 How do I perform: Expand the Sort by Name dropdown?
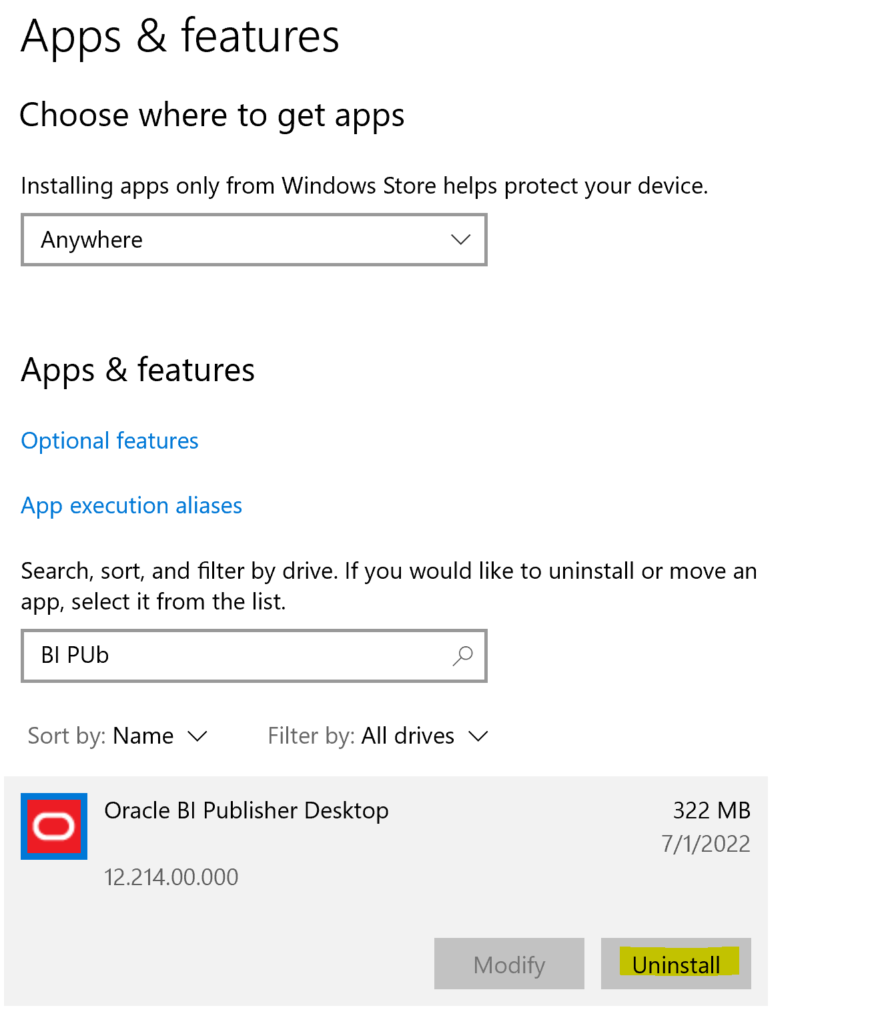tap(118, 736)
